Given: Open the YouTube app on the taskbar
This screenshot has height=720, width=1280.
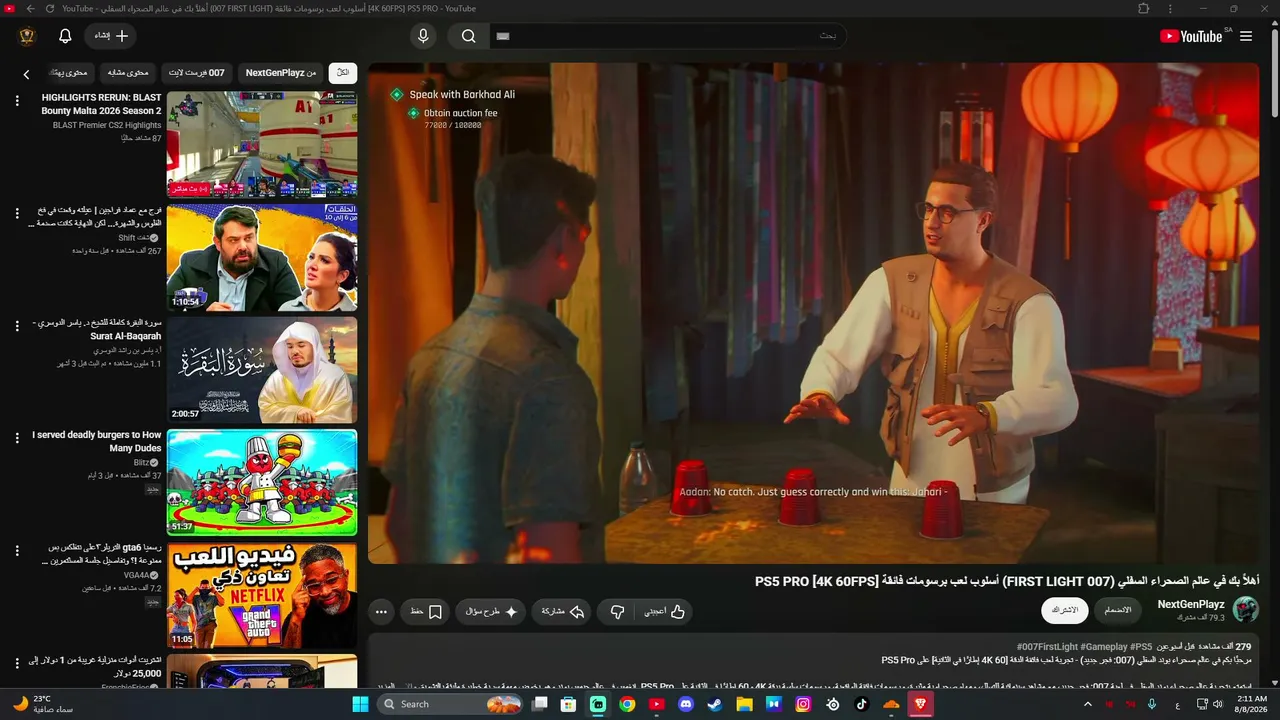Looking at the screenshot, I should [x=656, y=704].
